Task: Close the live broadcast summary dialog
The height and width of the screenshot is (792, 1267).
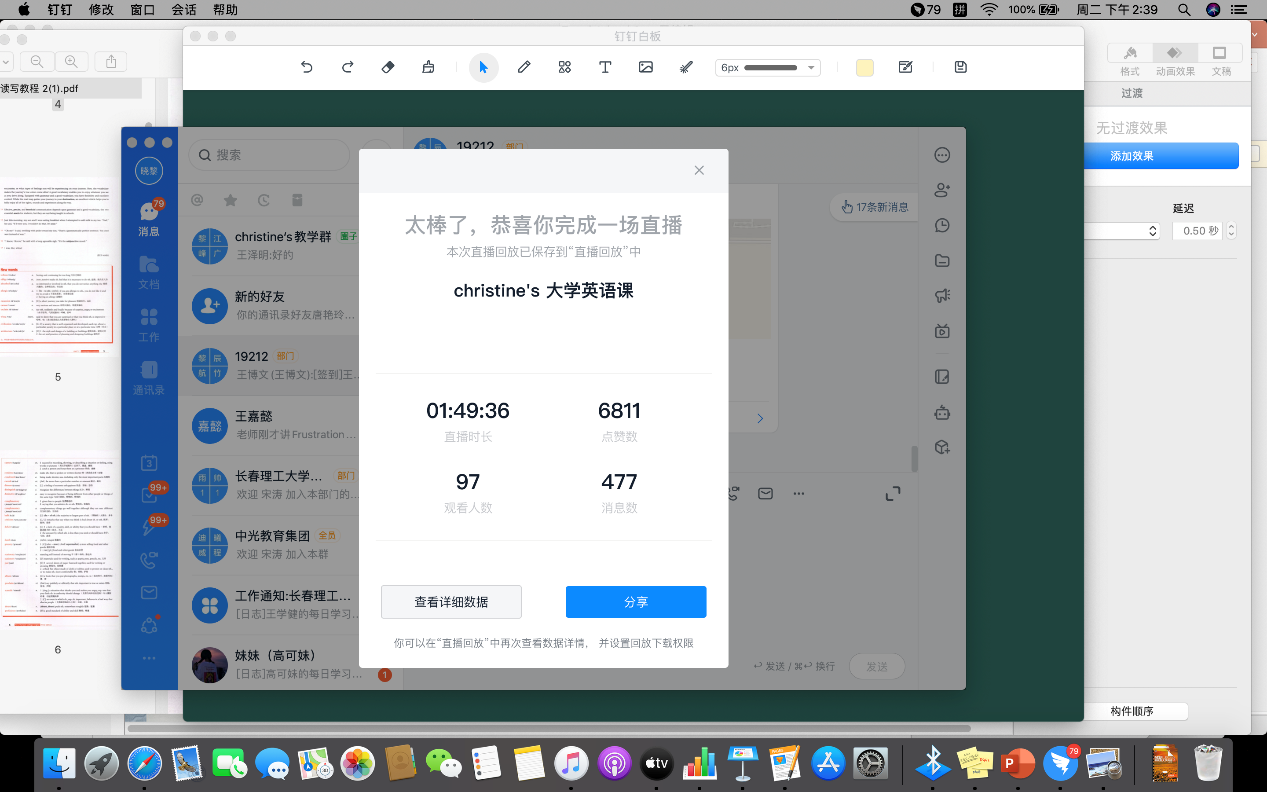Action: 699,171
